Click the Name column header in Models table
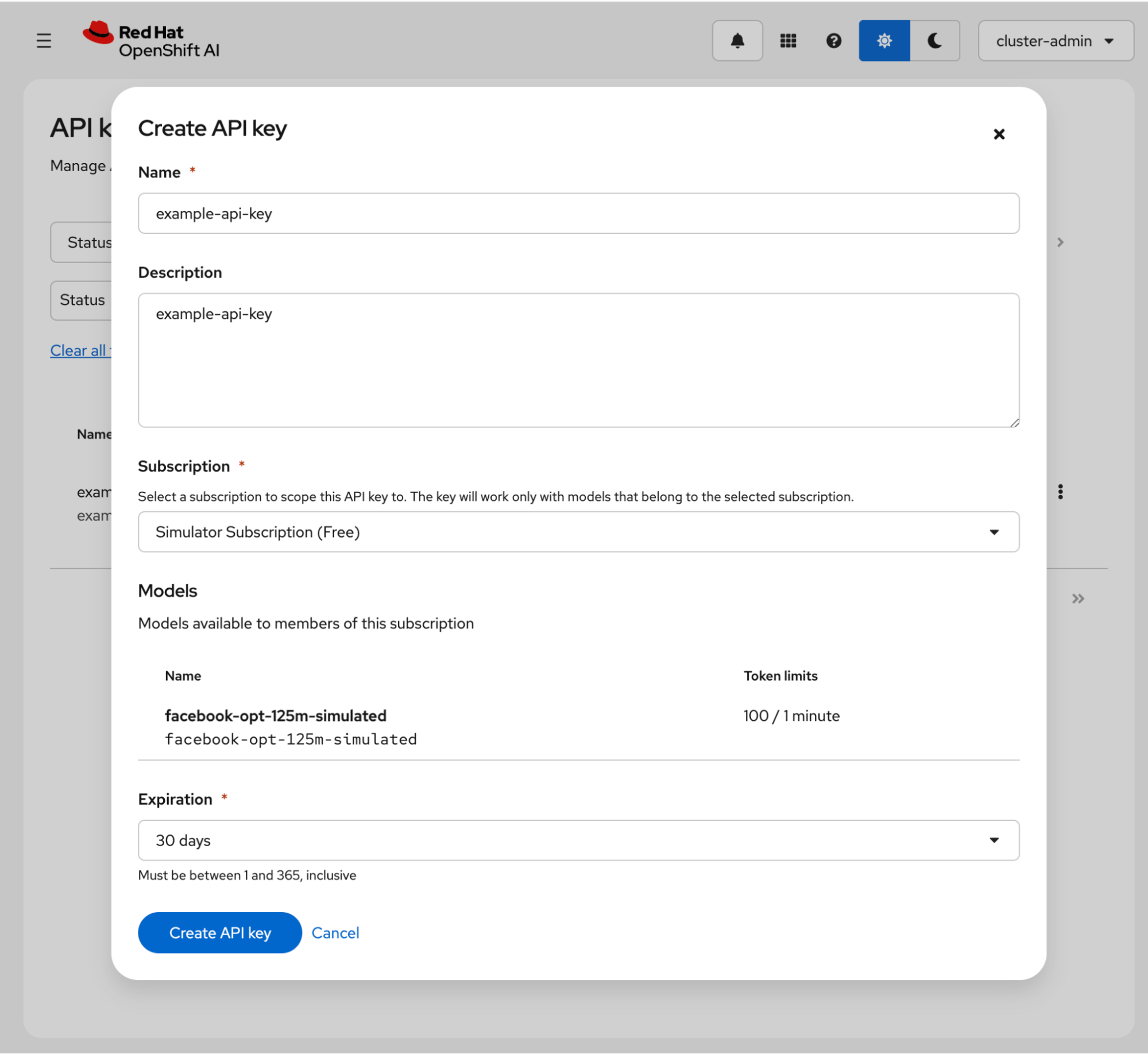The height and width of the screenshot is (1054, 1148). [x=183, y=676]
